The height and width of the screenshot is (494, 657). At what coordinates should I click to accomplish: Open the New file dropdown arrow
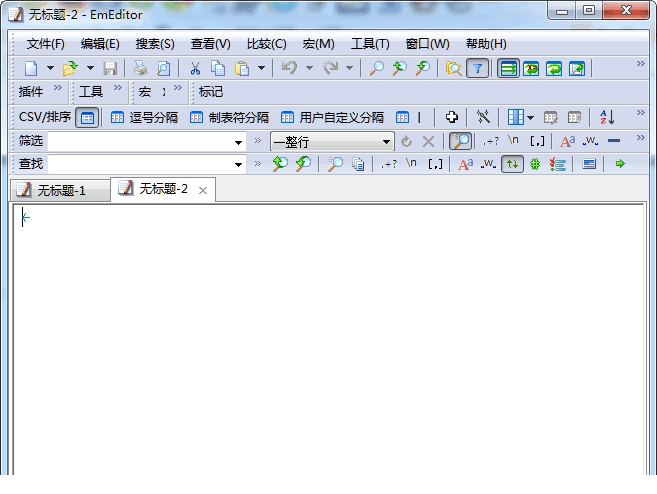click(50, 68)
